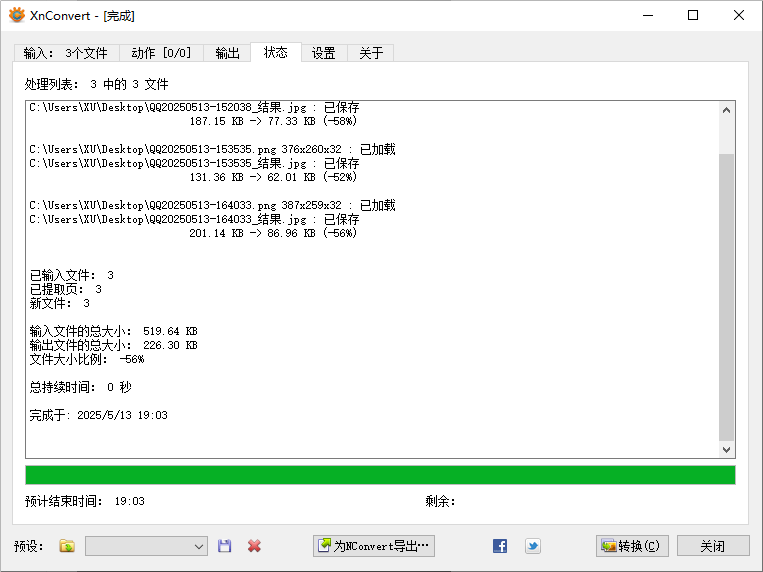The width and height of the screenshot is (763, 572).
Task: Click the vertical scrollbar thumb in log
Action: pos(727,297)
